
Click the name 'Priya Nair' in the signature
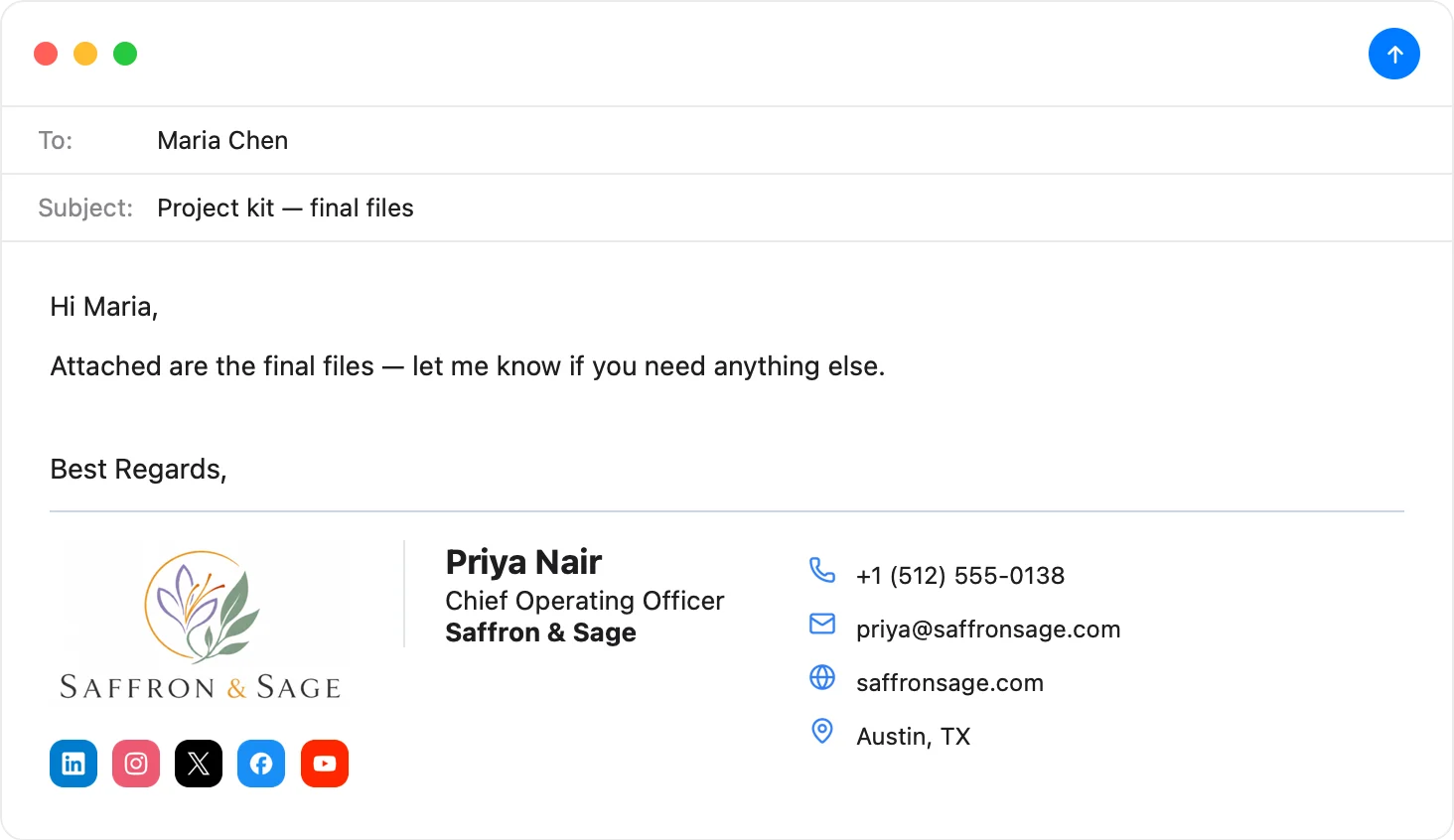click(523, 562)
